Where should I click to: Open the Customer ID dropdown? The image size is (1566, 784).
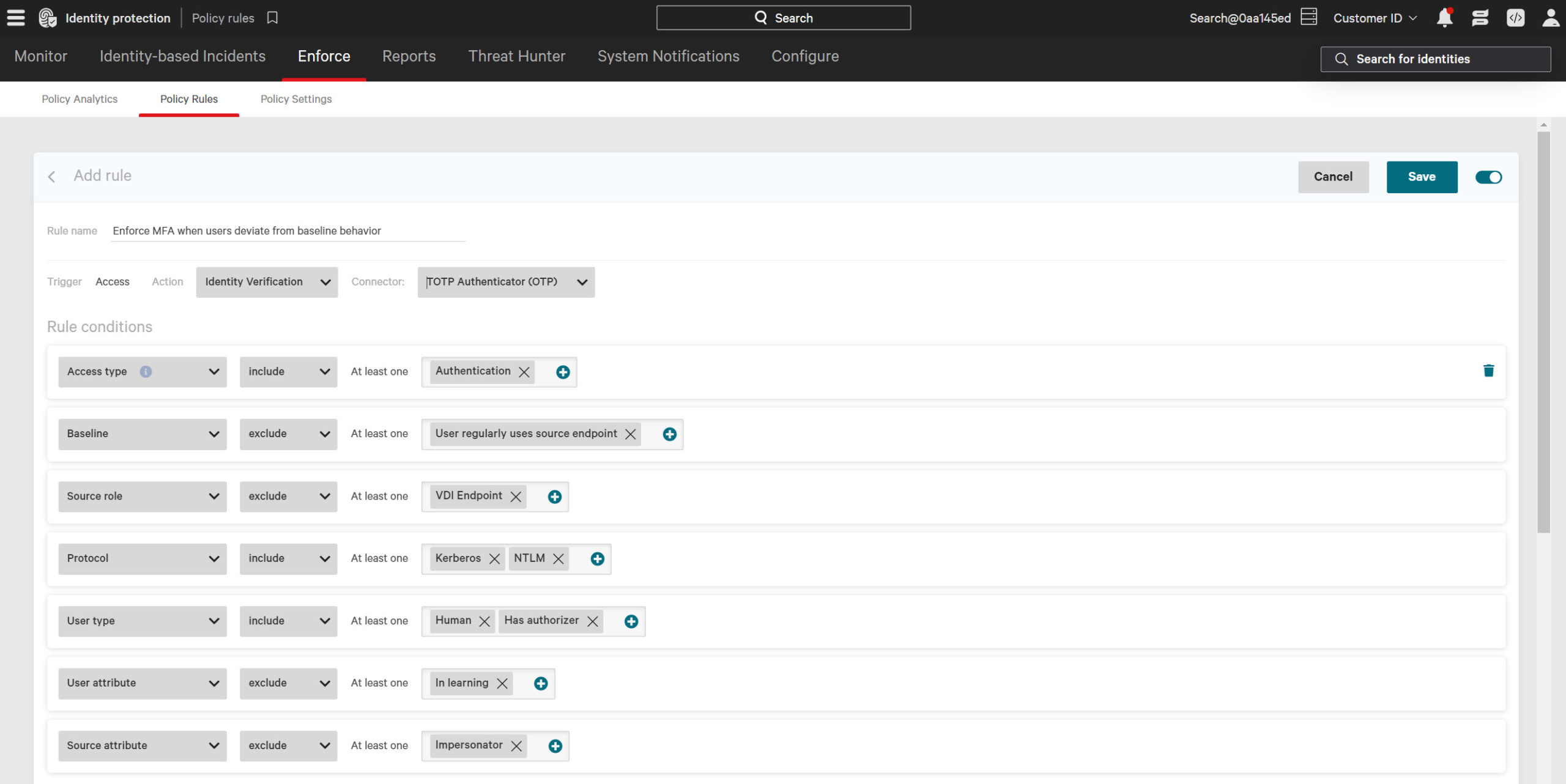coord(1375,18)
